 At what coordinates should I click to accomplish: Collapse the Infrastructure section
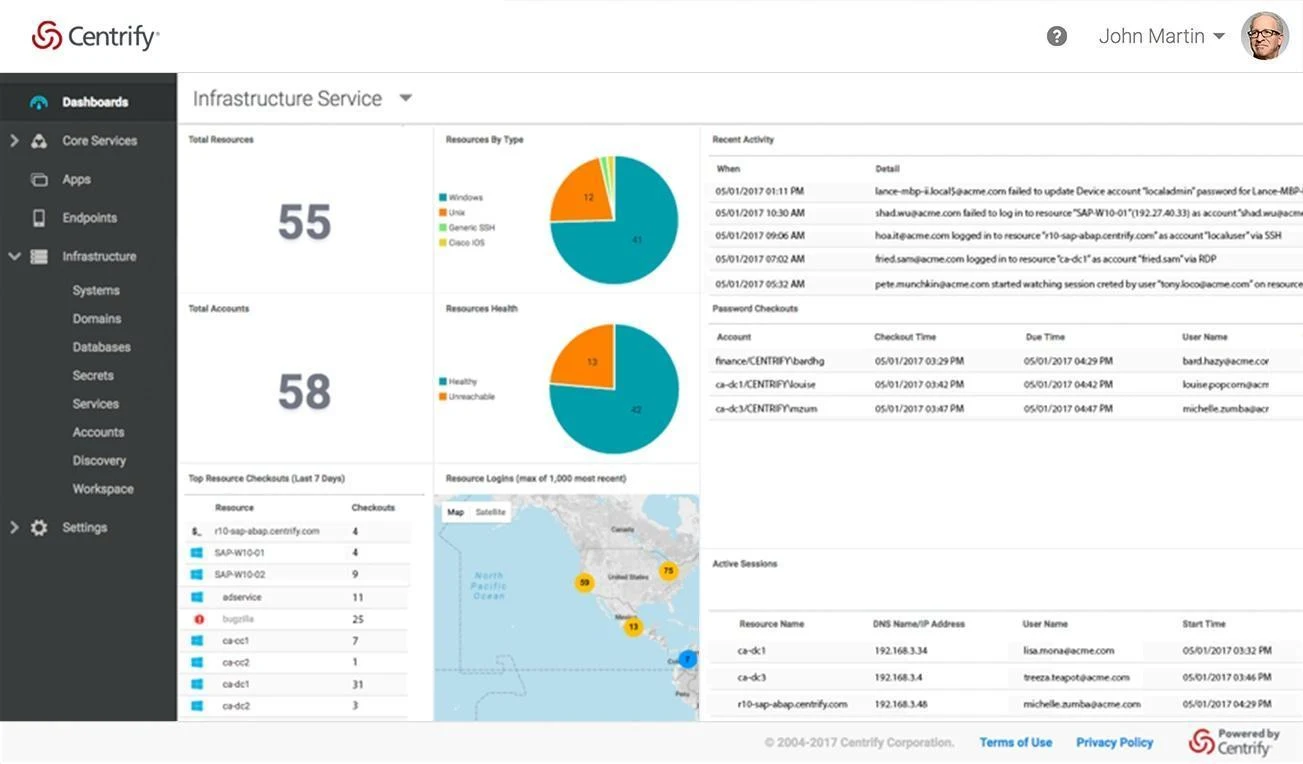pos(14,257)
